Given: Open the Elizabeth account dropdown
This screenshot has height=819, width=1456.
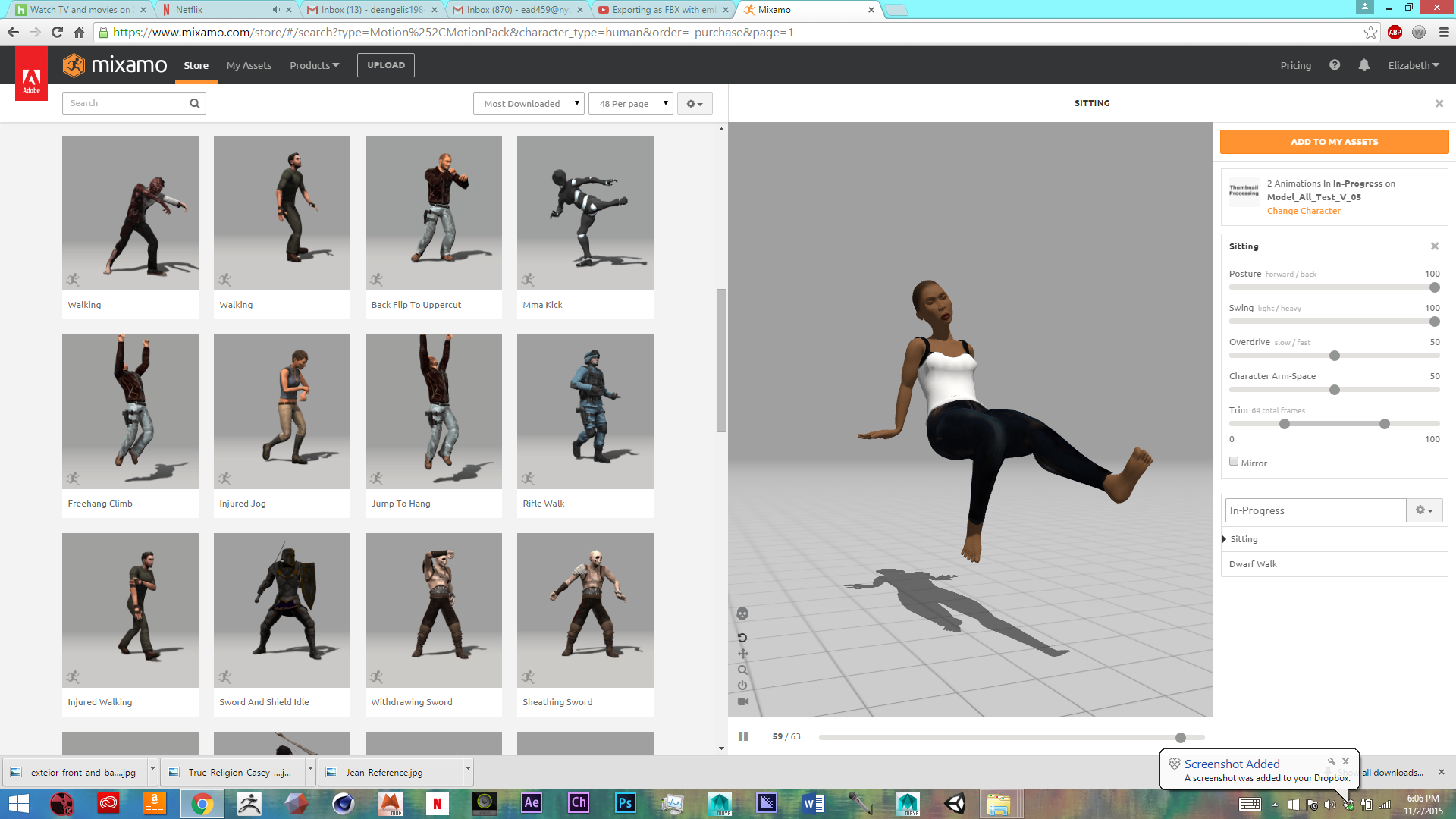Looking at the screenshot, I should pos(1414,65).
